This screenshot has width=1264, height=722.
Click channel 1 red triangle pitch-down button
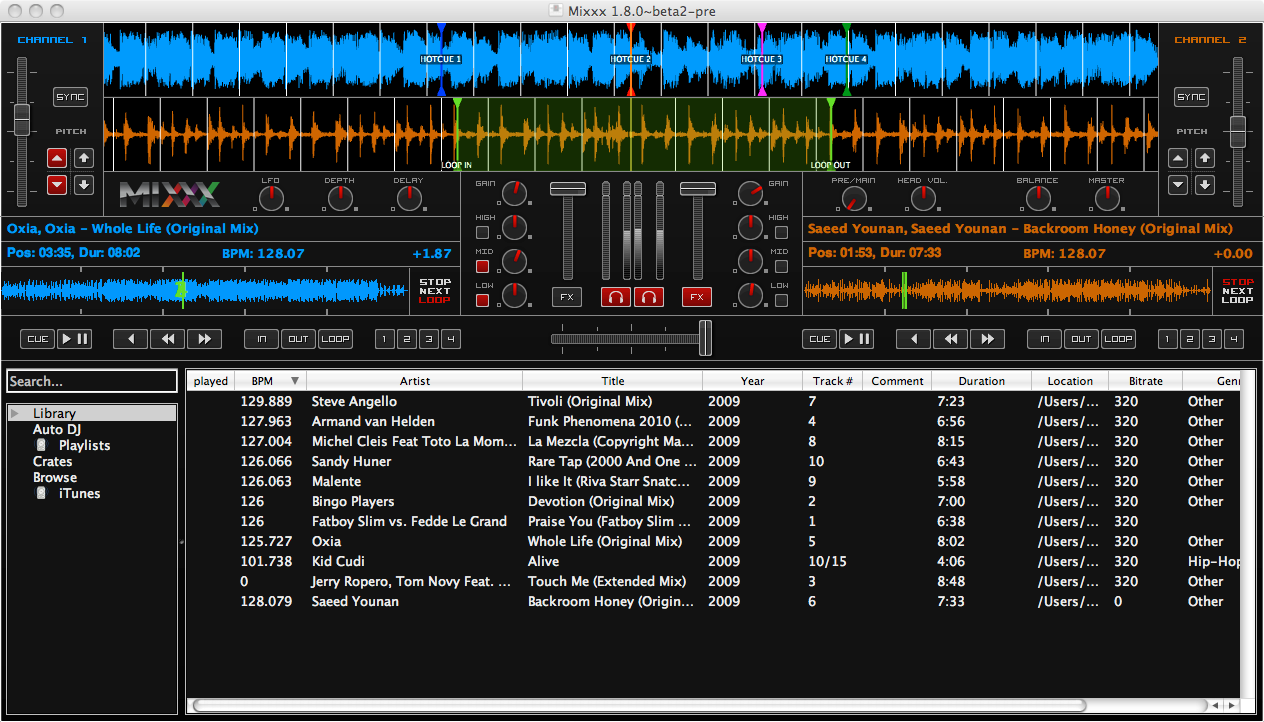[57, 184]
